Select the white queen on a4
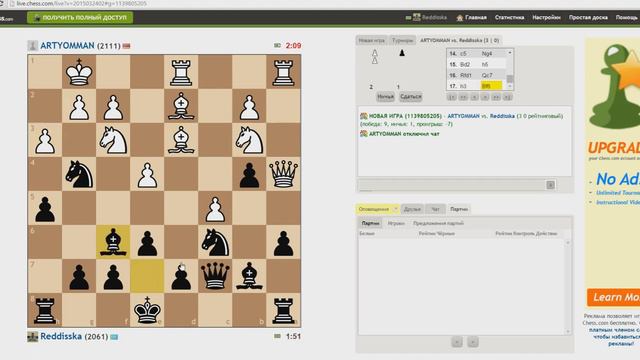The image size is (640, 360). [x=283, y=174]
